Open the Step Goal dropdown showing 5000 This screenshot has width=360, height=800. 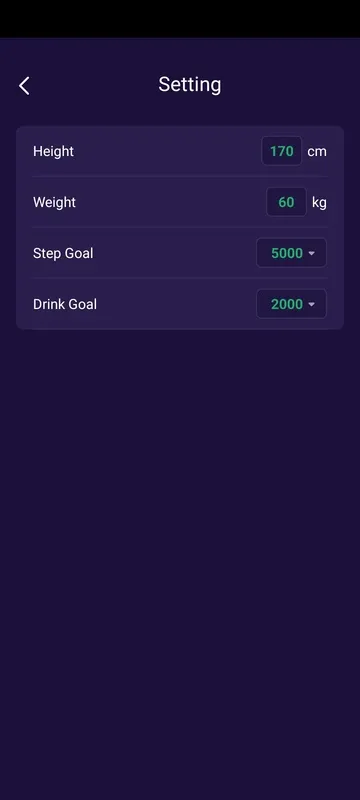(x=291, y=253)
